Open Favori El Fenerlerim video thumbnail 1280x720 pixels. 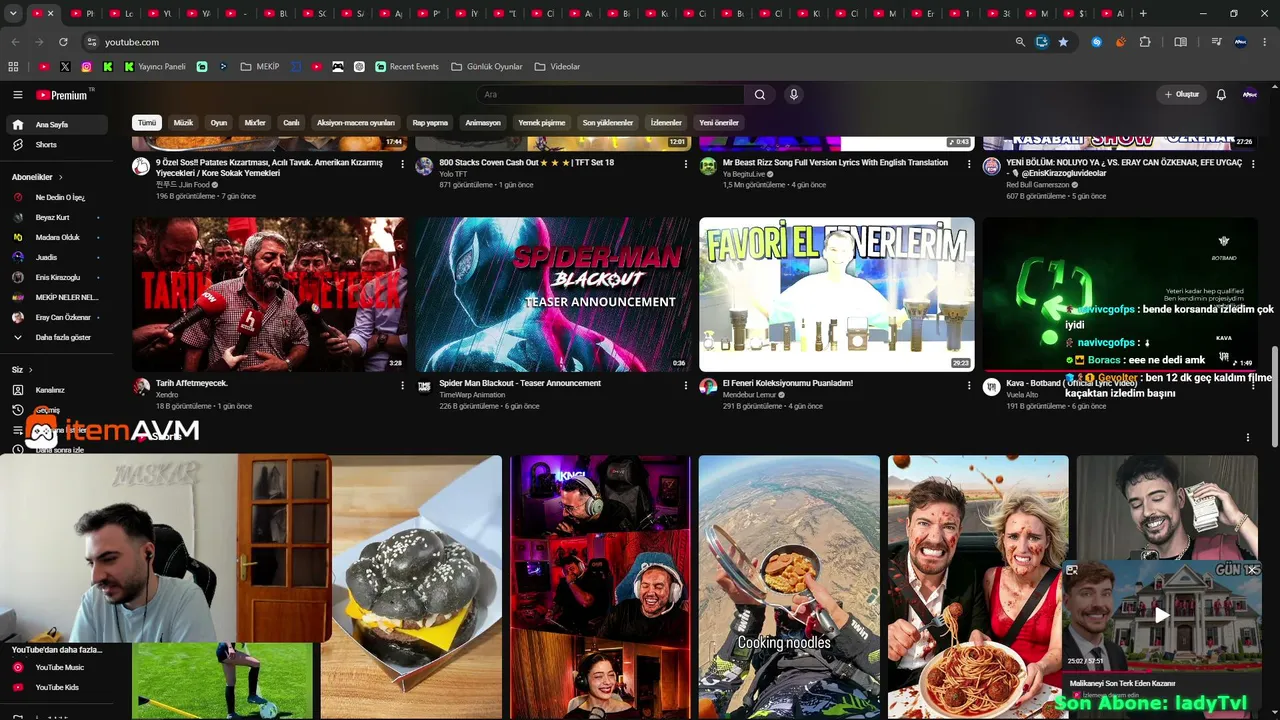(x=836, y=295)
